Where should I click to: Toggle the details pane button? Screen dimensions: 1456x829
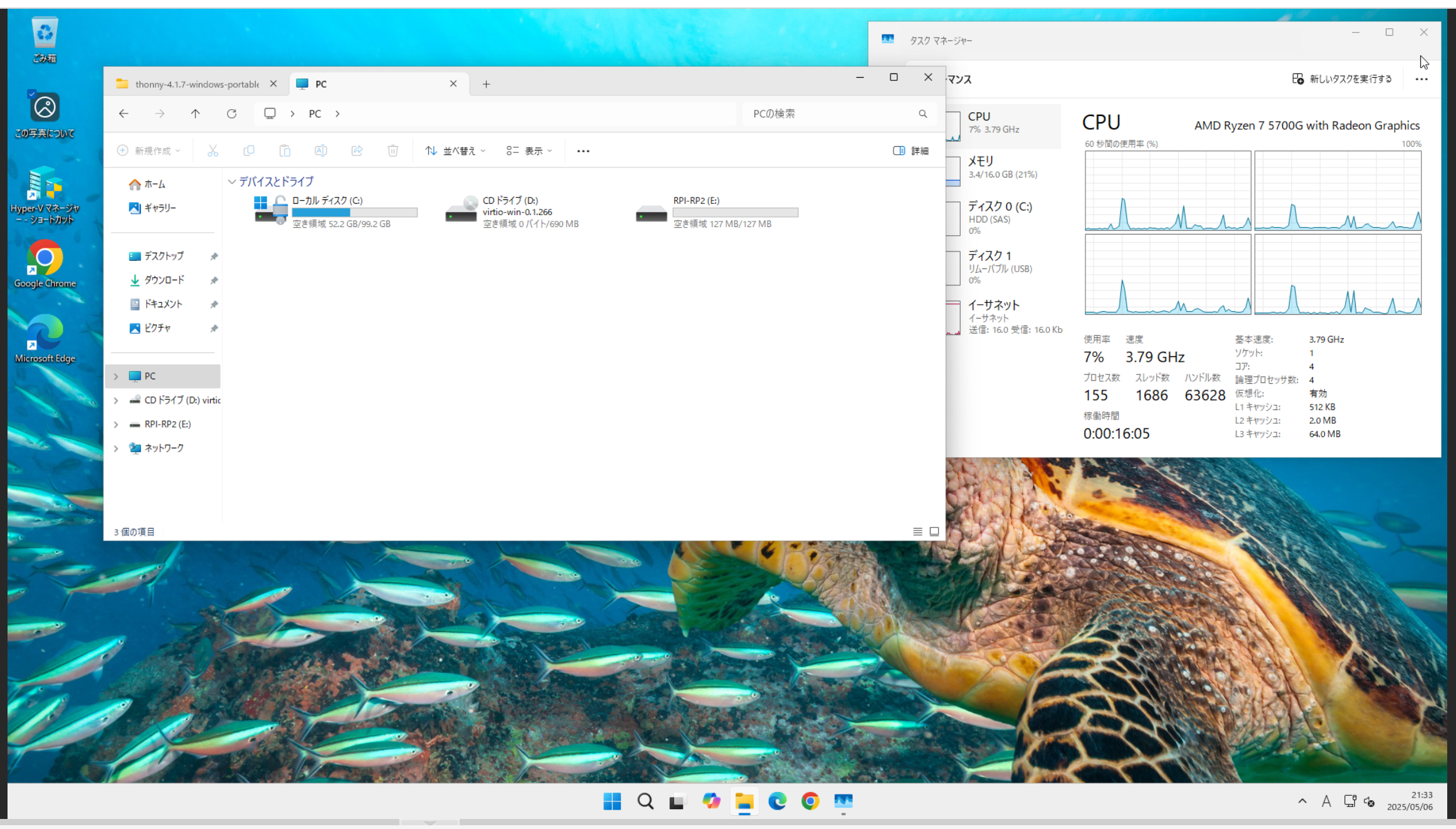pos(910,151)
